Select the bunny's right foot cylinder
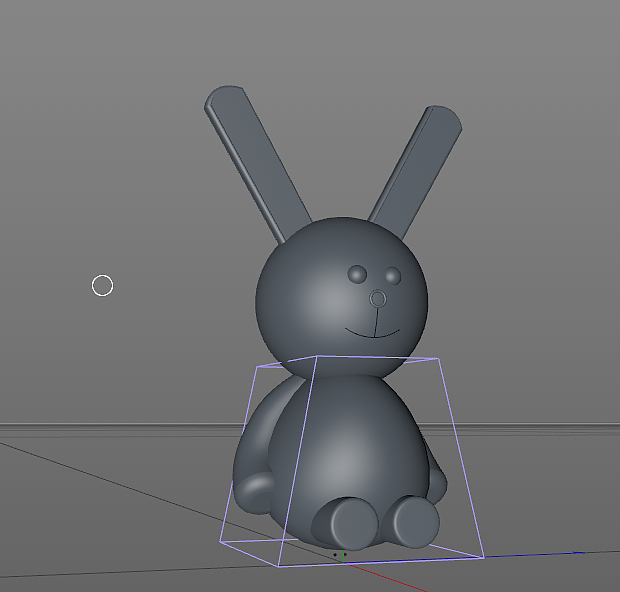This screenshot has width=620, height=592. click(415, 522)
